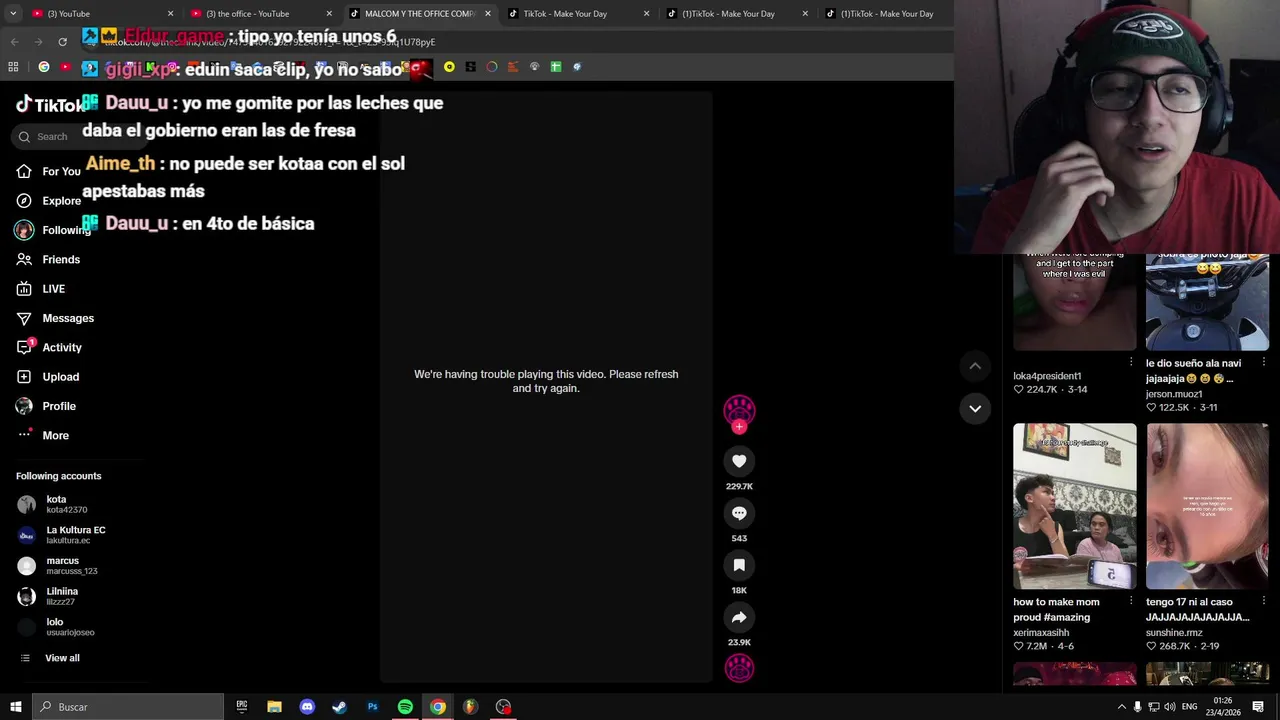Open the spinning sound disc avatar
The width and height of the screenshot is (1280, 720).
point(739,667)
